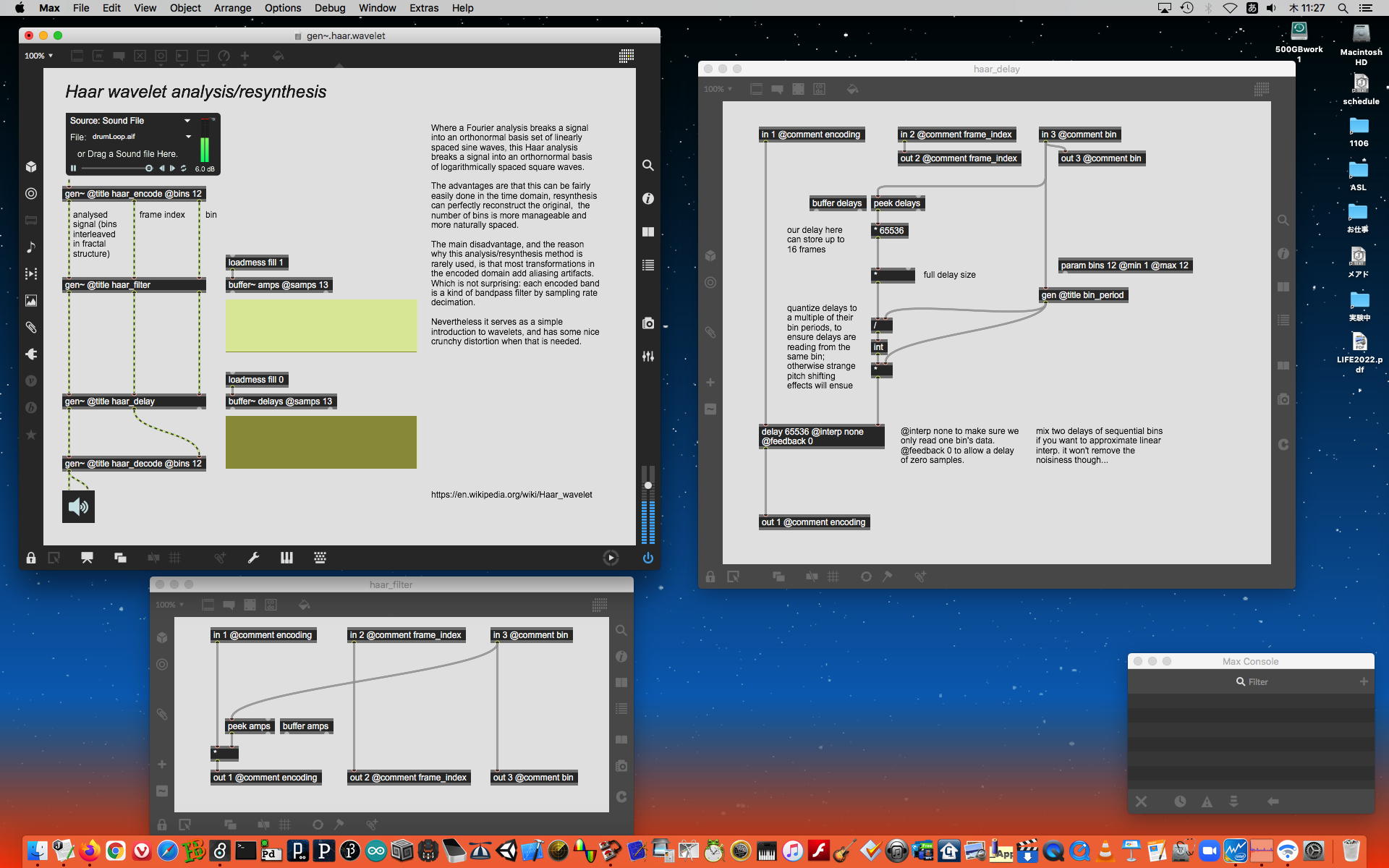This screenshot has height=868, width=1389.
Task: Open the mixer sliders icon
Action: tap(647, 357)
